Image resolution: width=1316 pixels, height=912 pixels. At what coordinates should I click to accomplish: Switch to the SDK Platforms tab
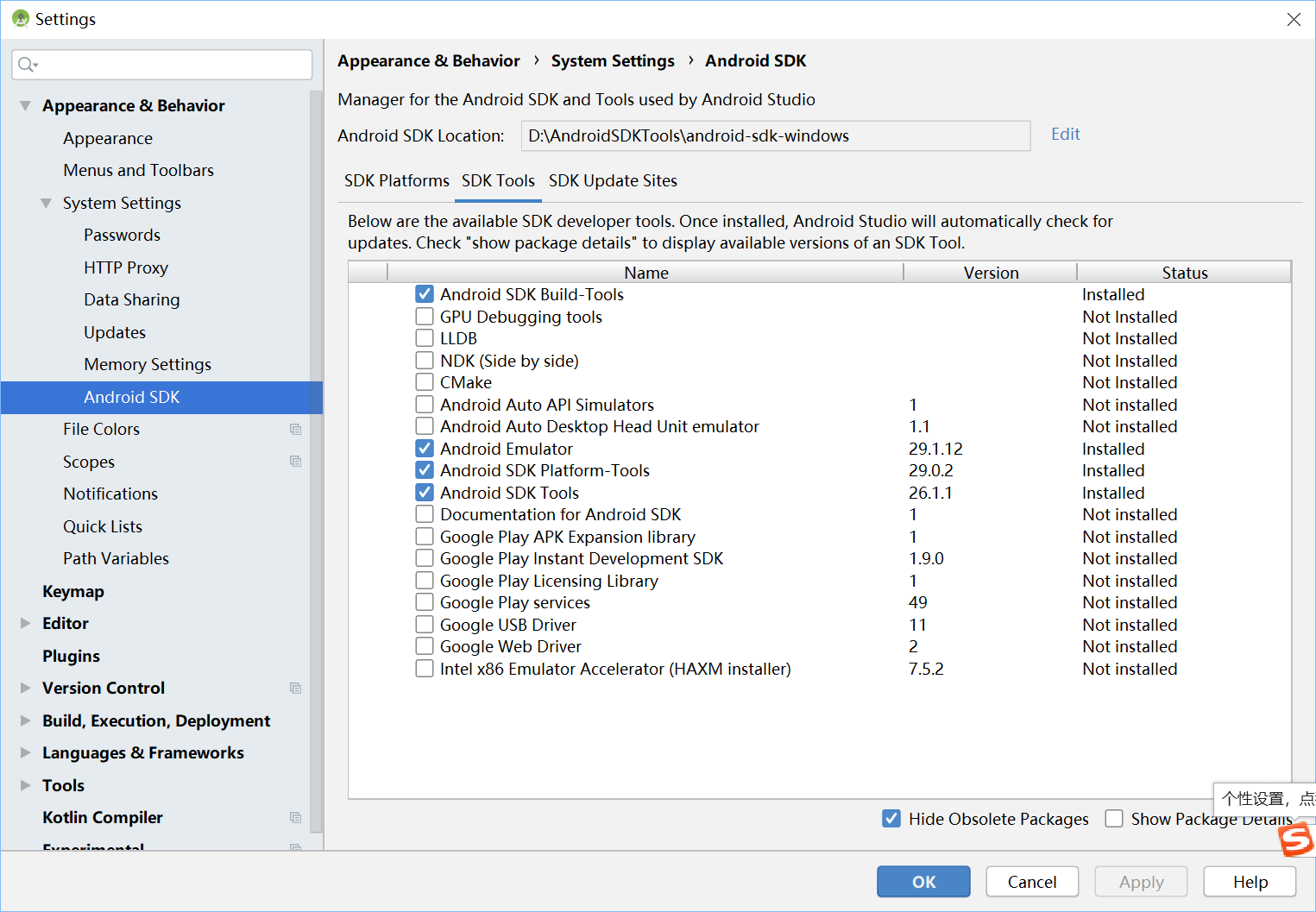click(x=396, y=181)
